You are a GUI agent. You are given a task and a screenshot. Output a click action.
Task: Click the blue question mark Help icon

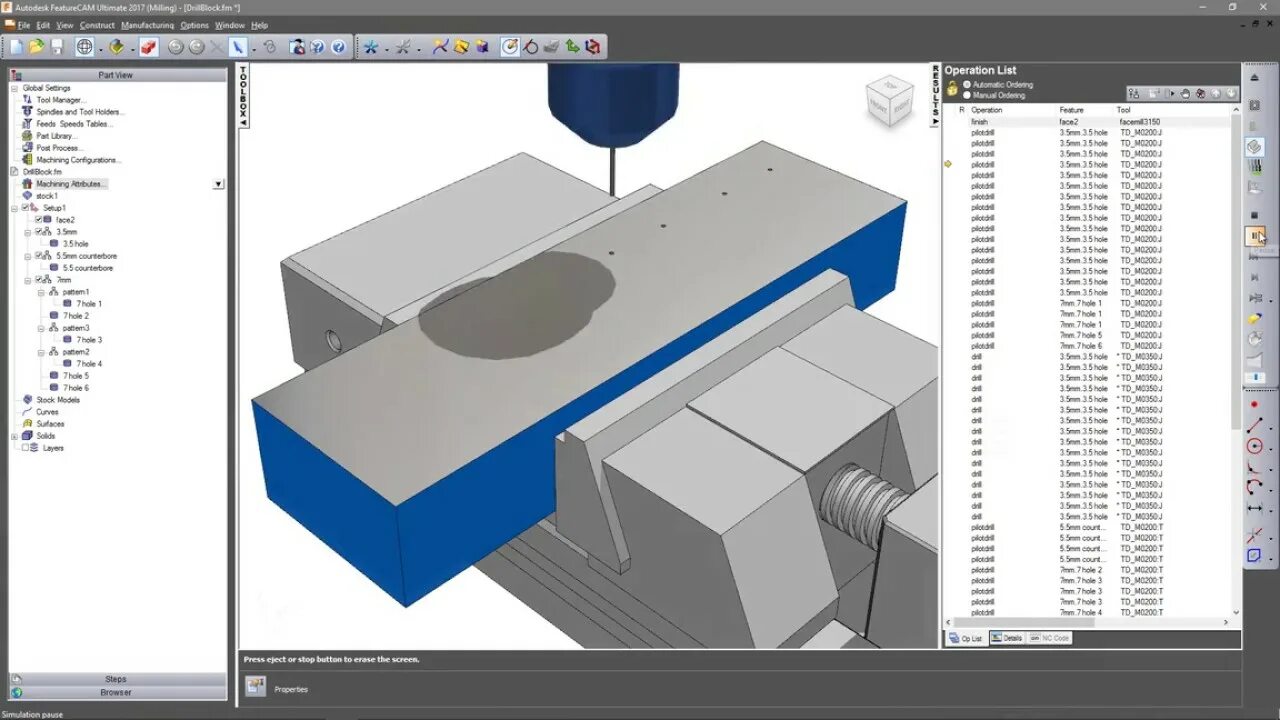[x=338, y=46]
